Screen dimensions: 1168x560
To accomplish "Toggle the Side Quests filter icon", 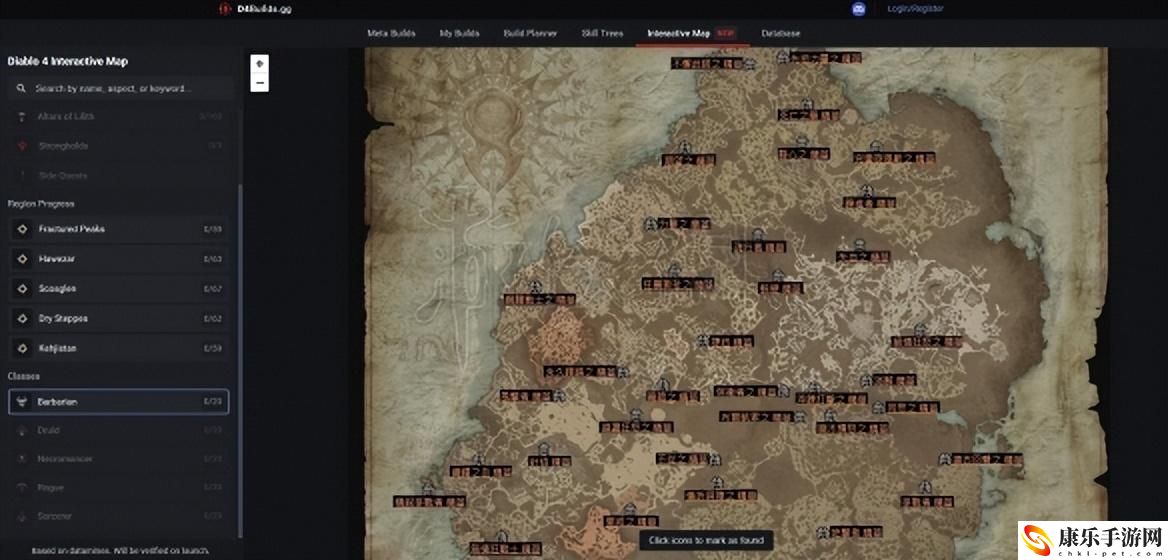I will [x=22, y=176].
